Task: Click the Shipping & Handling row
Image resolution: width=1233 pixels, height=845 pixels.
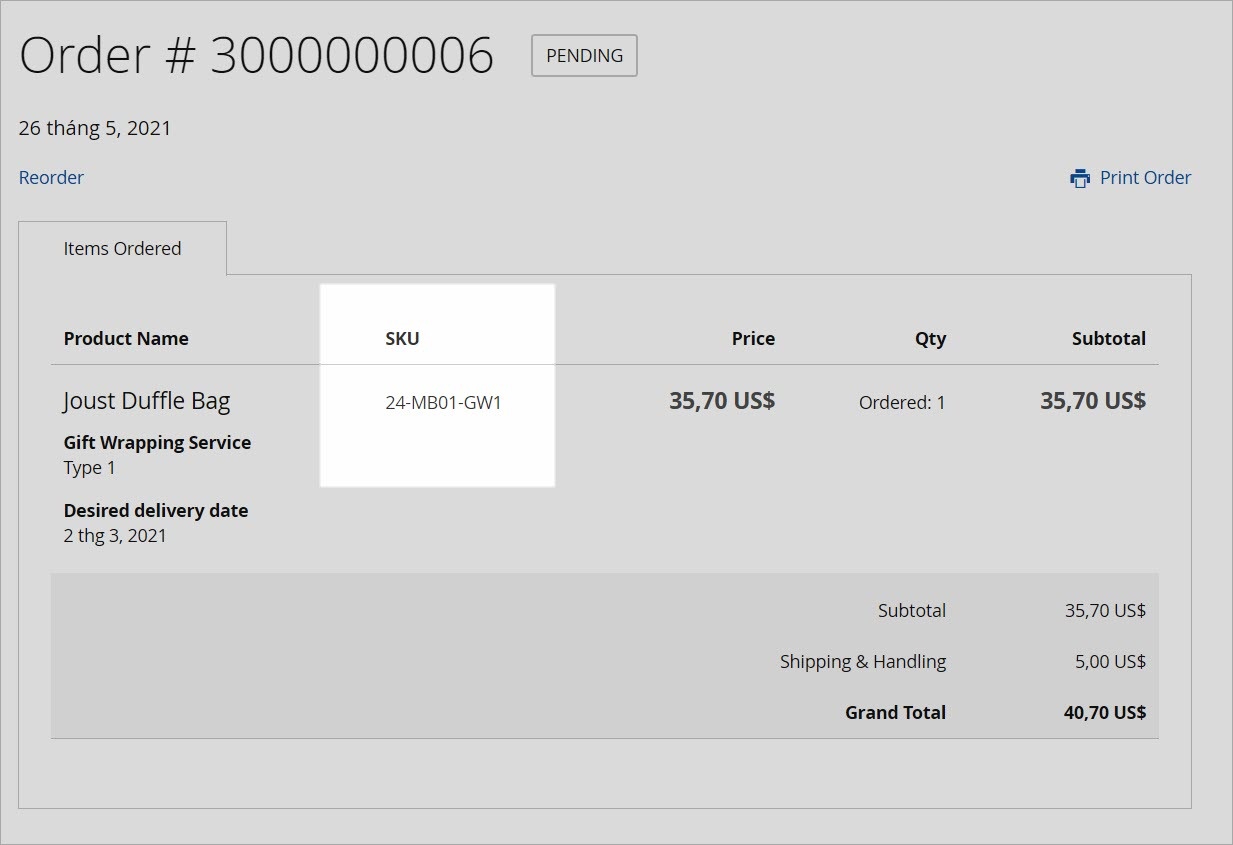Action: click(864, 661)
